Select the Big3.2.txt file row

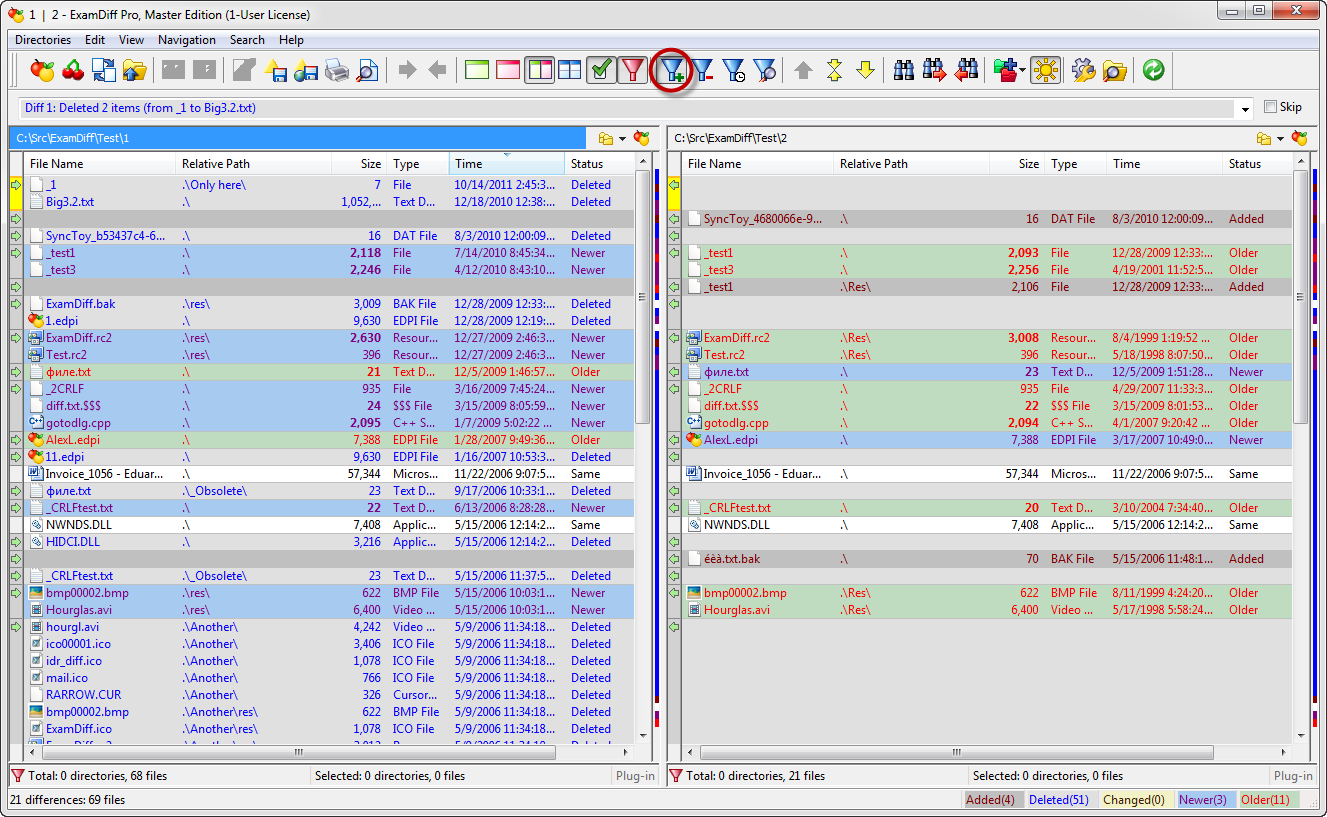coord(330,202)
